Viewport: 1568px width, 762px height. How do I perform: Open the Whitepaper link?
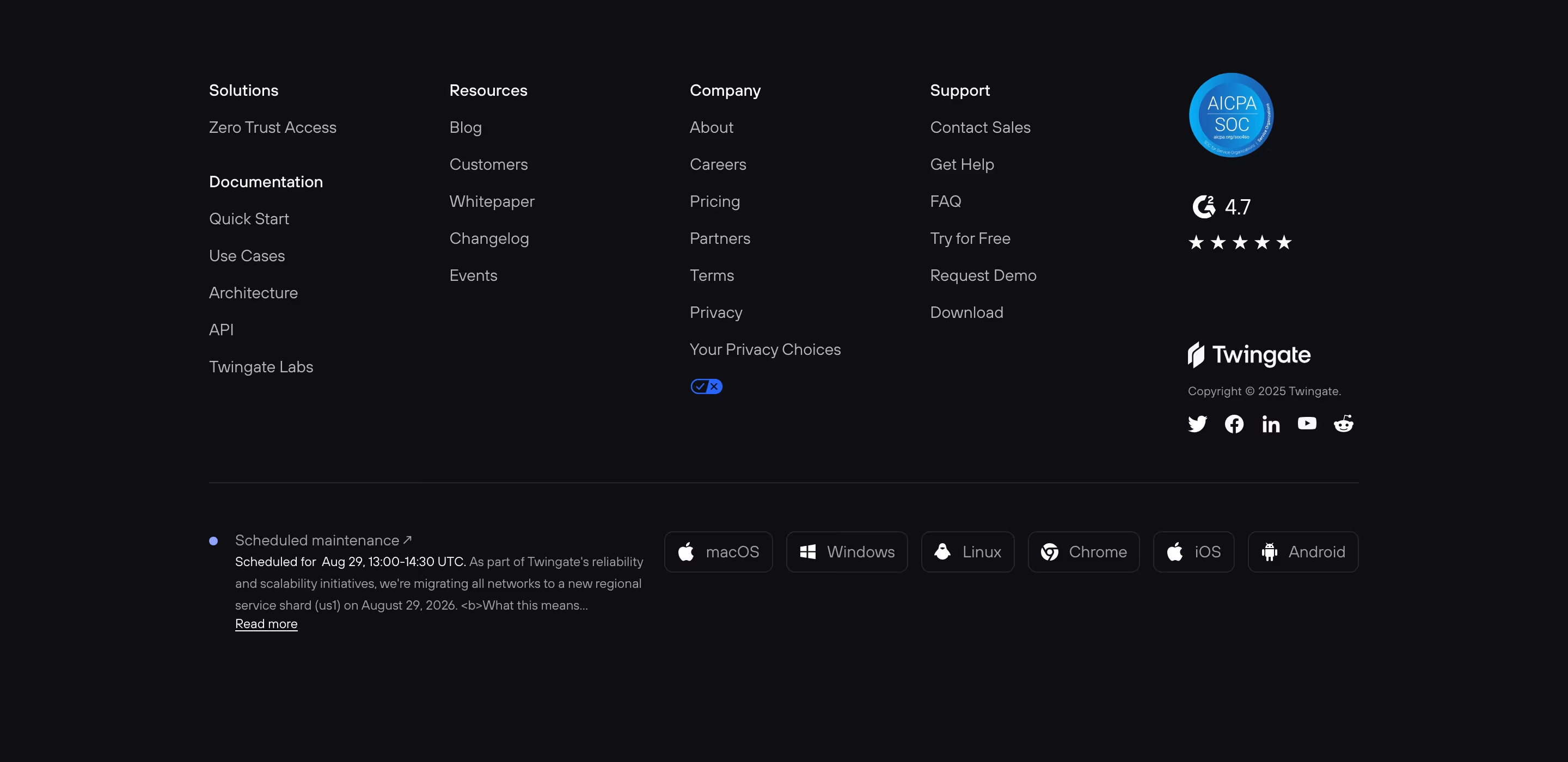(x=492, y=201)
